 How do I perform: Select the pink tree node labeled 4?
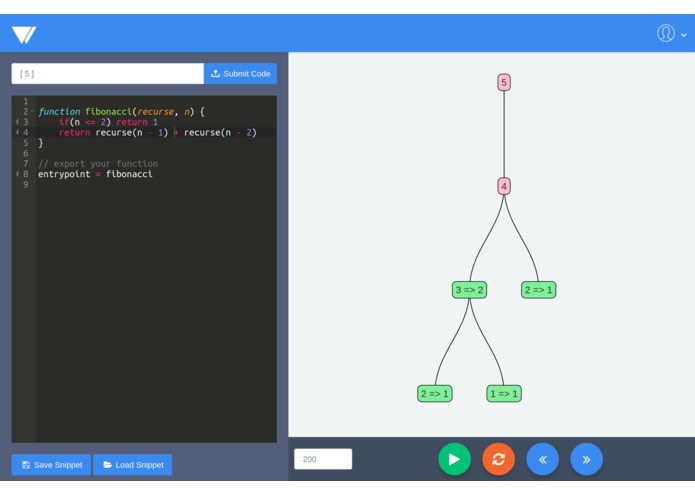click(x=504, y=186)
